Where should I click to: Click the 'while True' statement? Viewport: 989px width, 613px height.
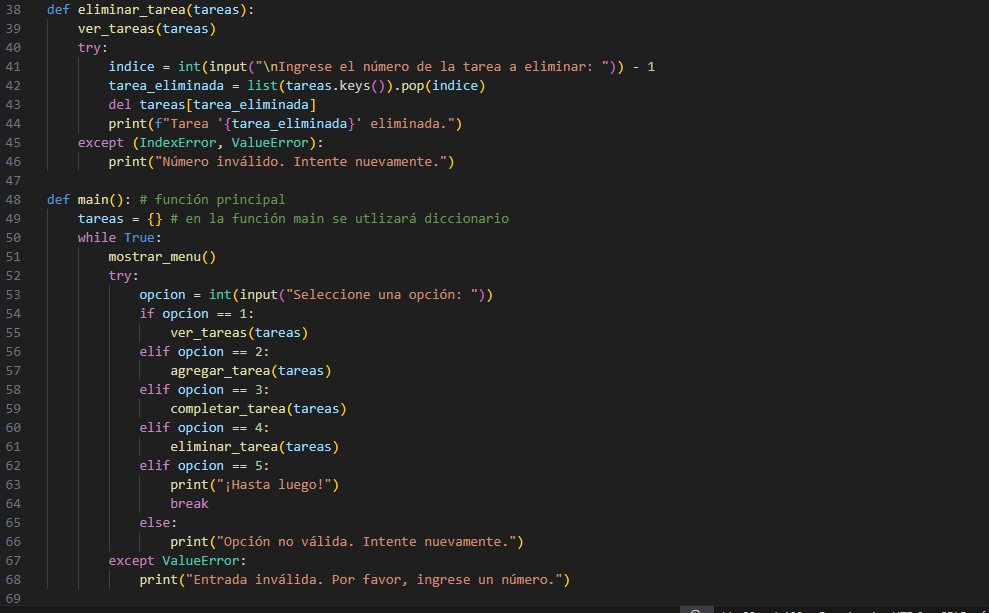coord(116,237)
